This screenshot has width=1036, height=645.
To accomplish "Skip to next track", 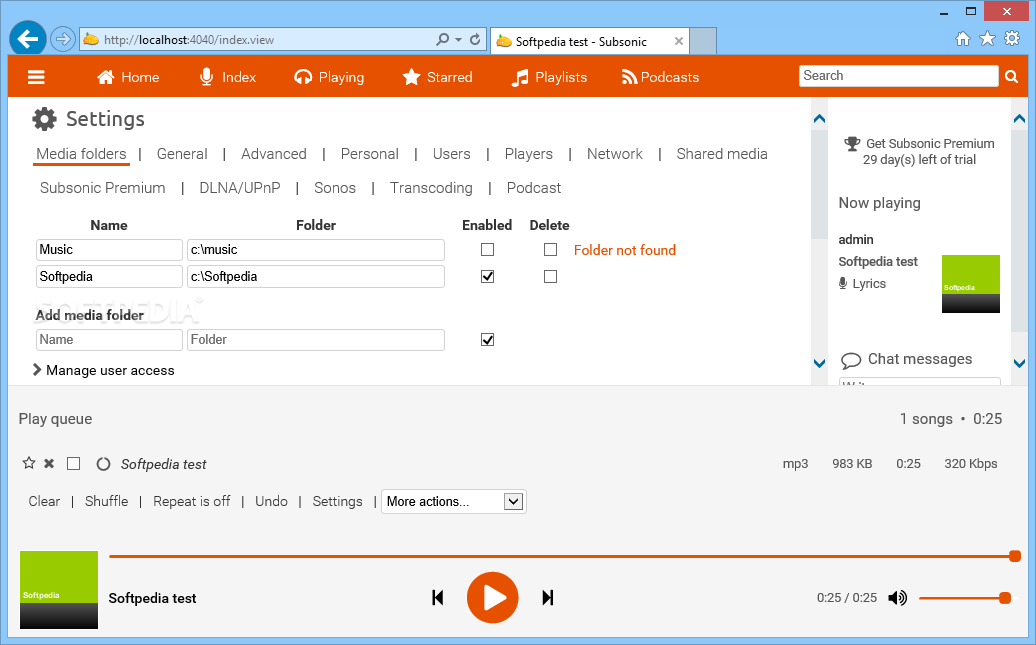I will pyautogui.click(x=548, y=598).
